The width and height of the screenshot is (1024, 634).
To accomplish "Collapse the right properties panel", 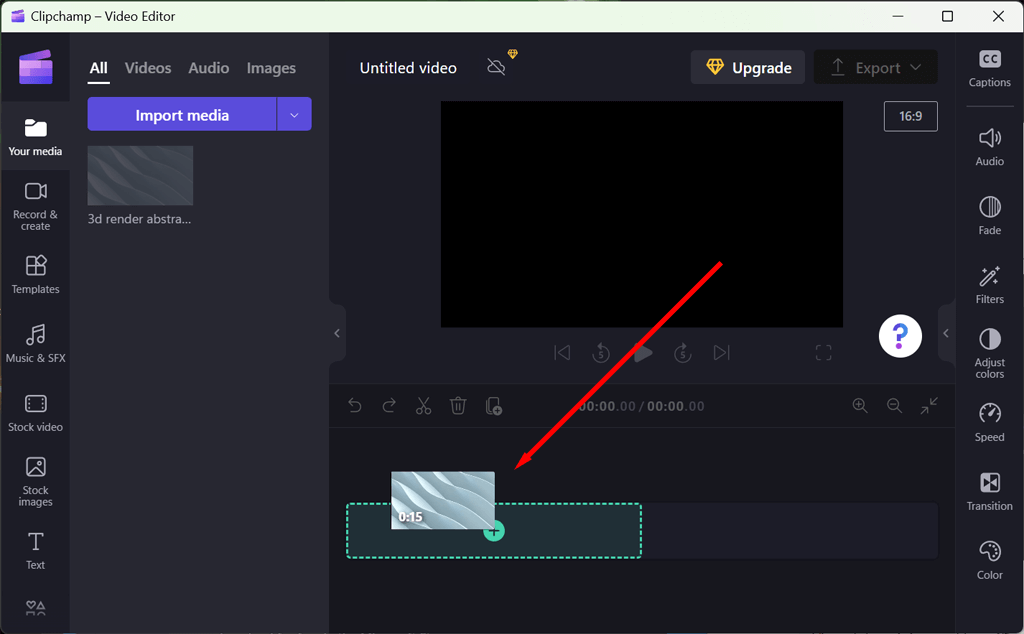I will click(x=946, y=333).
